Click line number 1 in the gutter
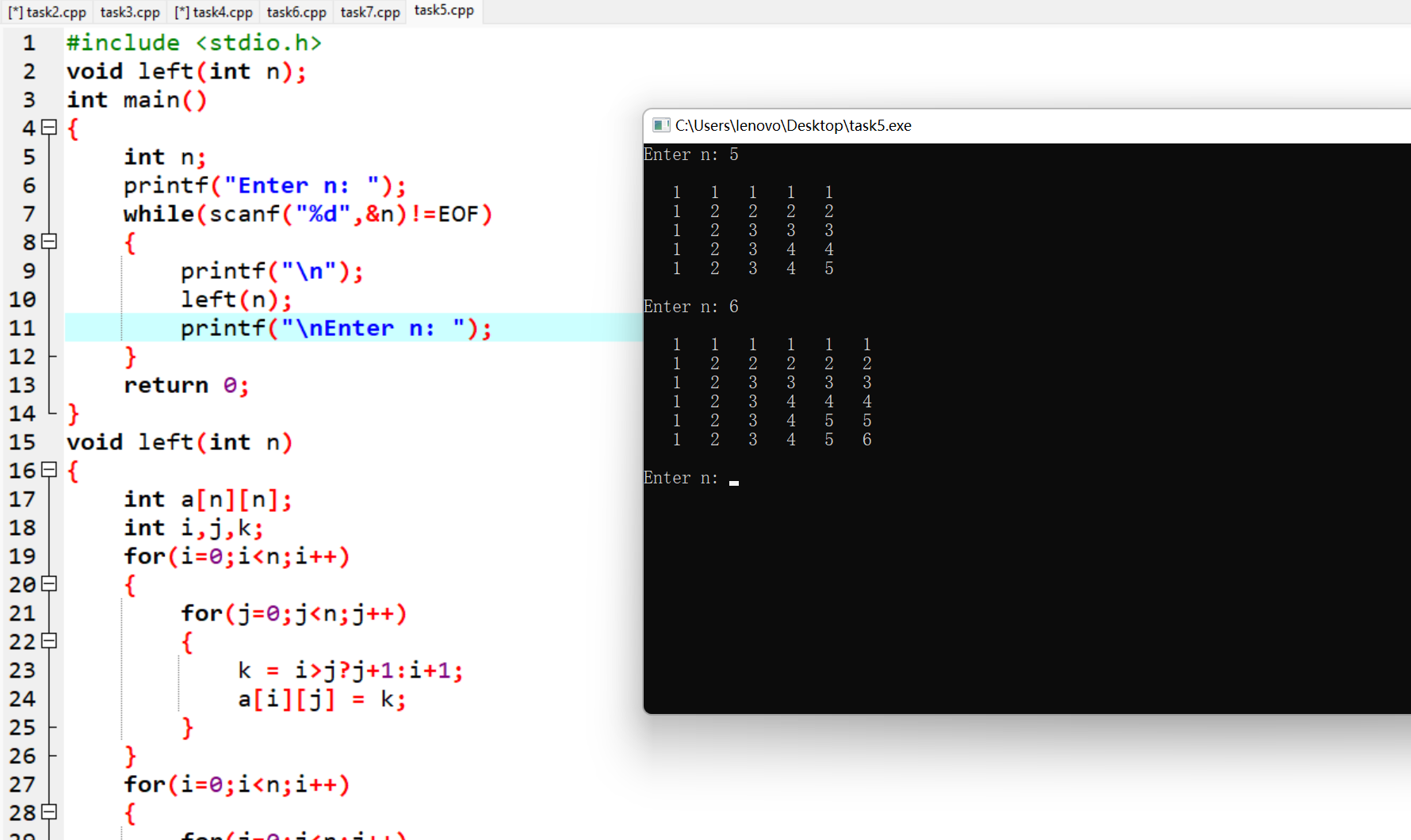 point(29,43)
